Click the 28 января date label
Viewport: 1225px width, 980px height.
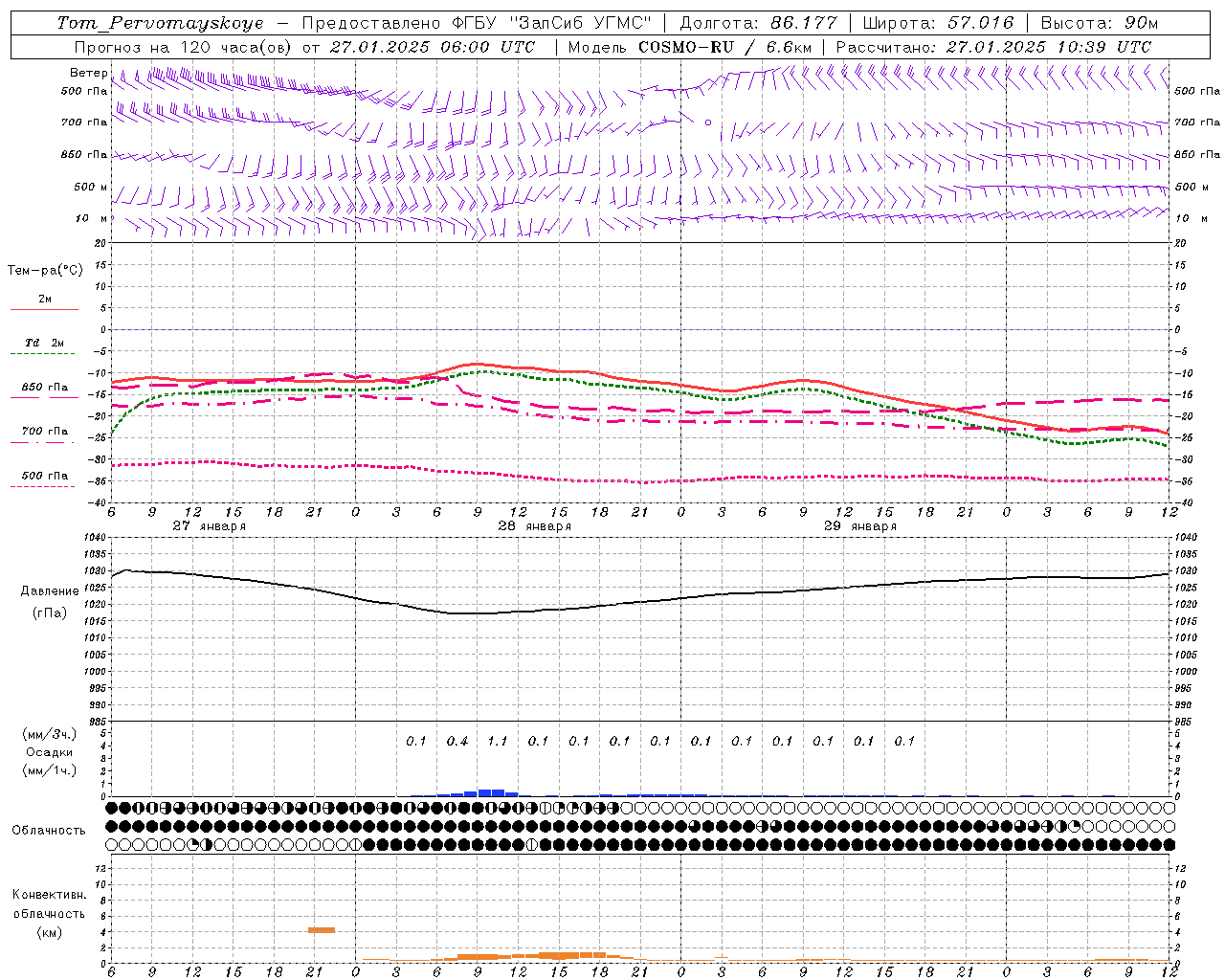tap(535, 526)
